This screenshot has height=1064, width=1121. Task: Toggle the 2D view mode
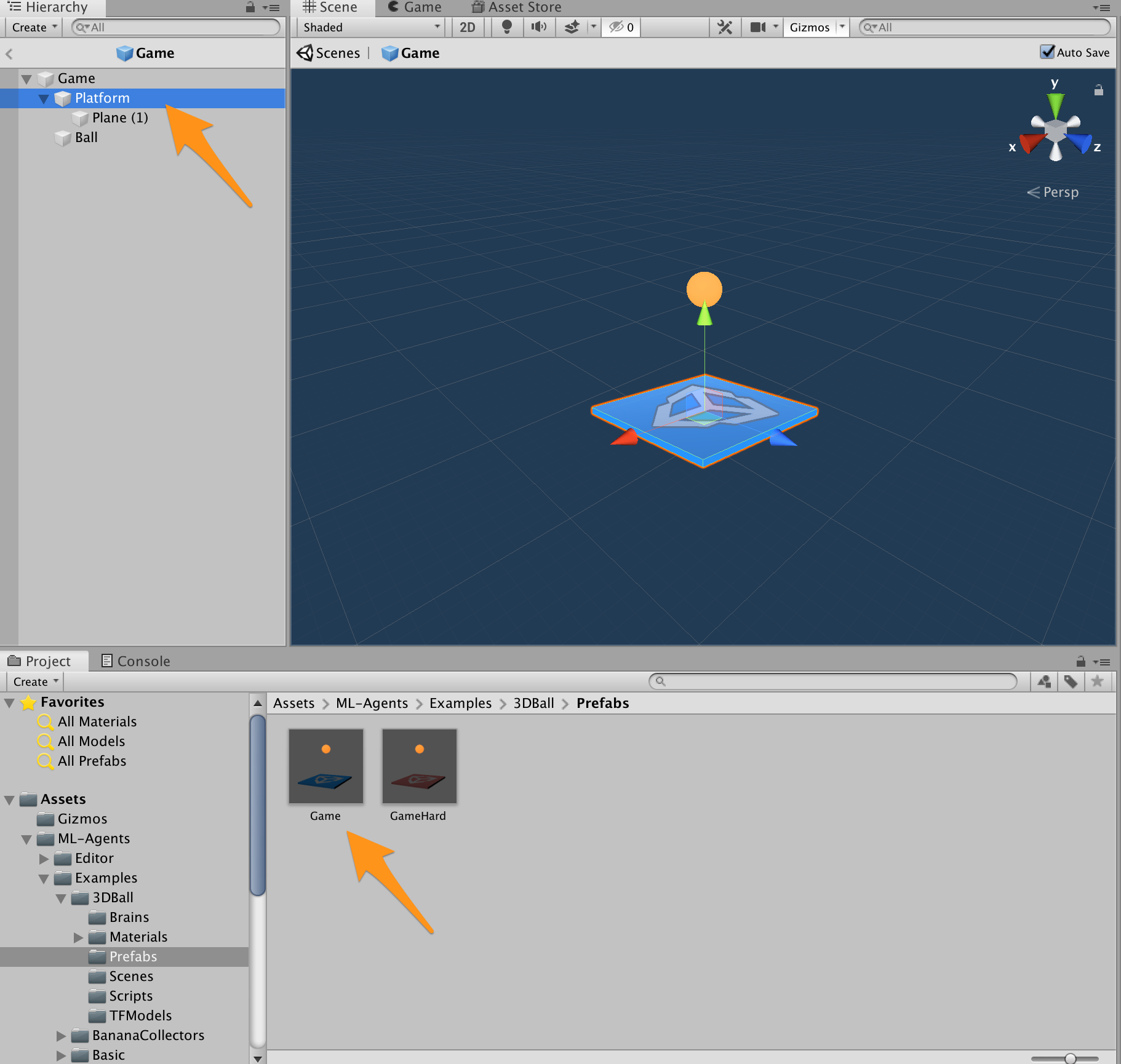tap(468, 27)
